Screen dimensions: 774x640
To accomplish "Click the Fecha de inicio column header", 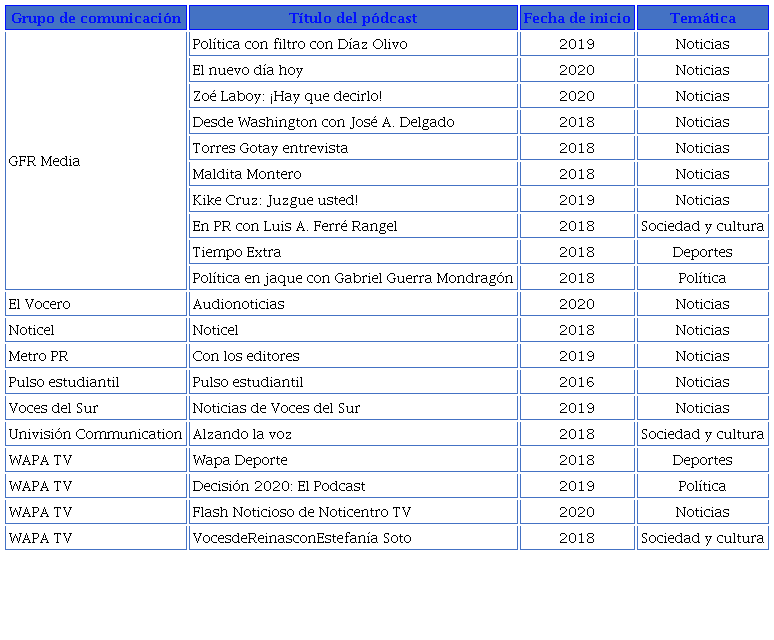I will click(x=577, y=18).
